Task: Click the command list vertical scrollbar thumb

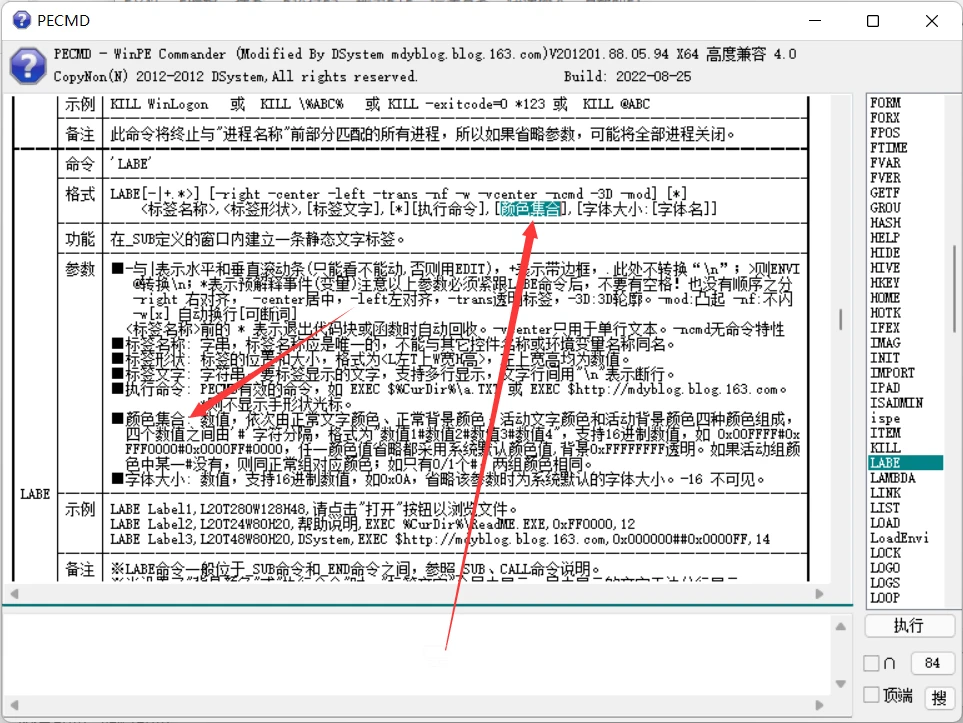Action: [954, 289]
